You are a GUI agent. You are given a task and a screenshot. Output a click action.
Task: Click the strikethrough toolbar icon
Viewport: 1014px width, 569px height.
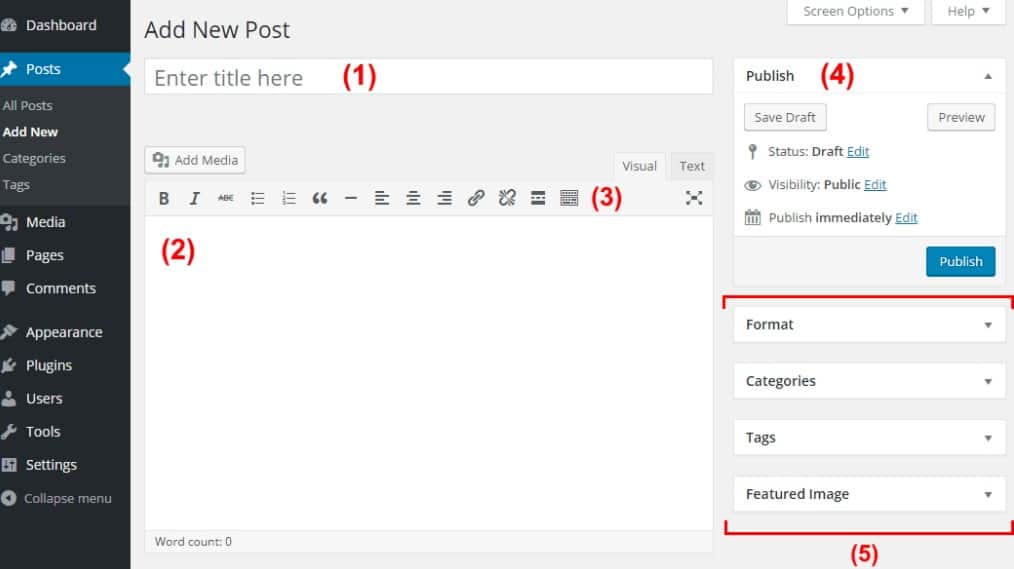pos(226,198)
